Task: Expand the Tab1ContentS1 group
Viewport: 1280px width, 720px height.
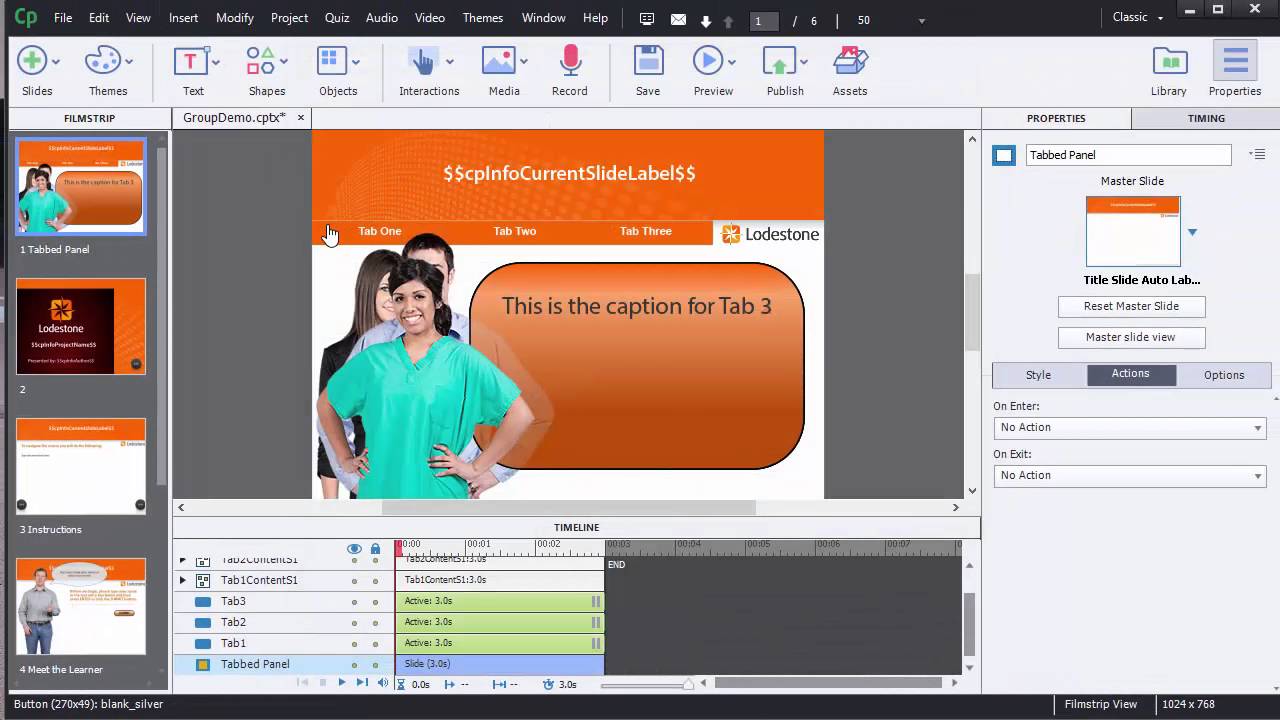Action: 182,580
